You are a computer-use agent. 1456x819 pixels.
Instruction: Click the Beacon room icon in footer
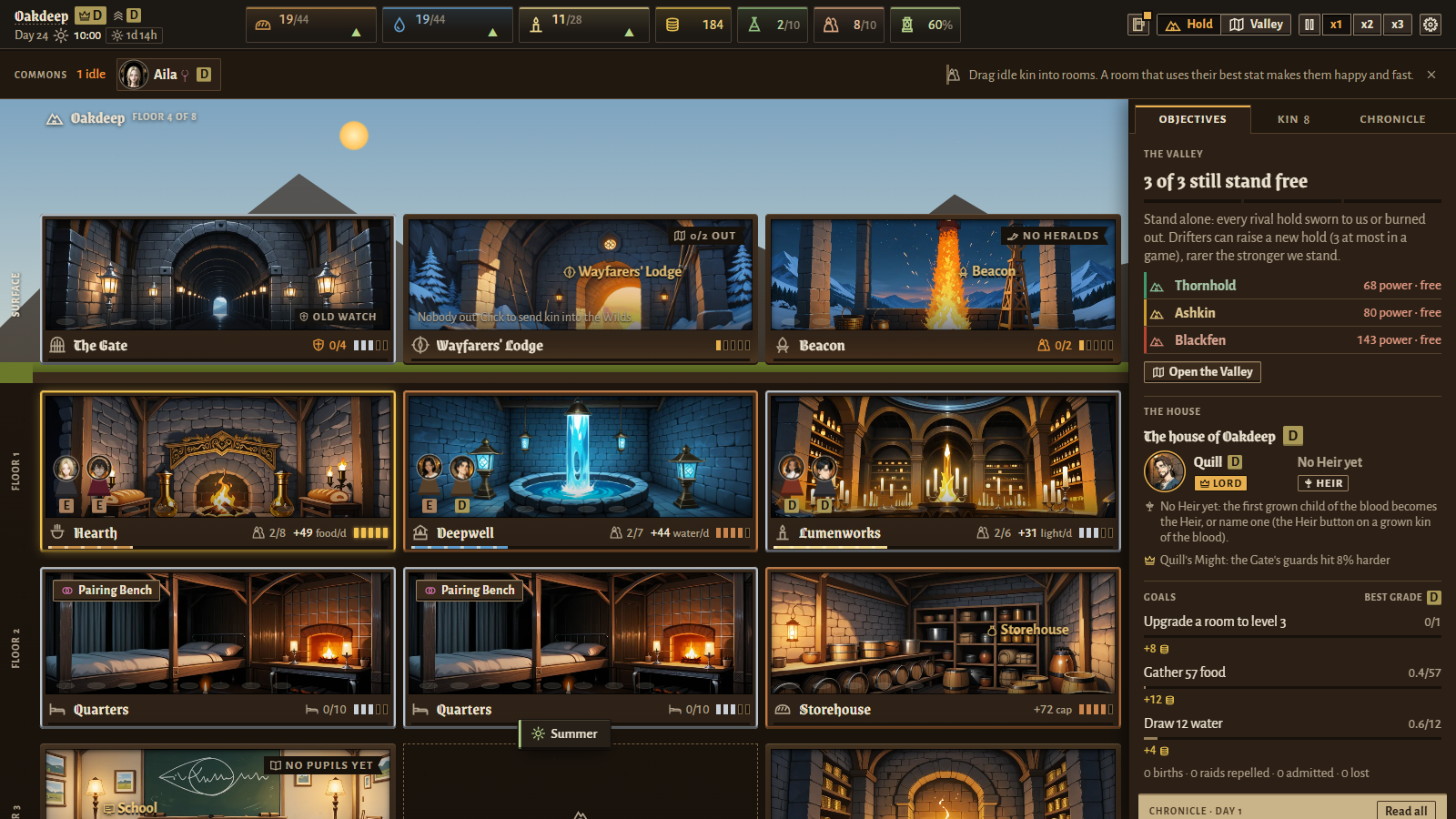pyautogui.click(x=783, y=346)
